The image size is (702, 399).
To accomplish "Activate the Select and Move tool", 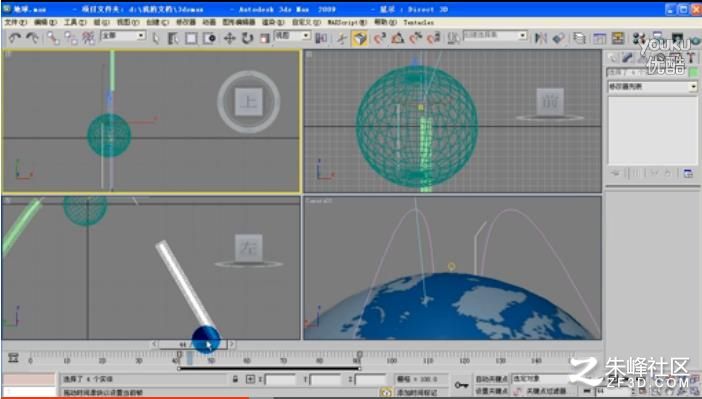I will (229, 39).
